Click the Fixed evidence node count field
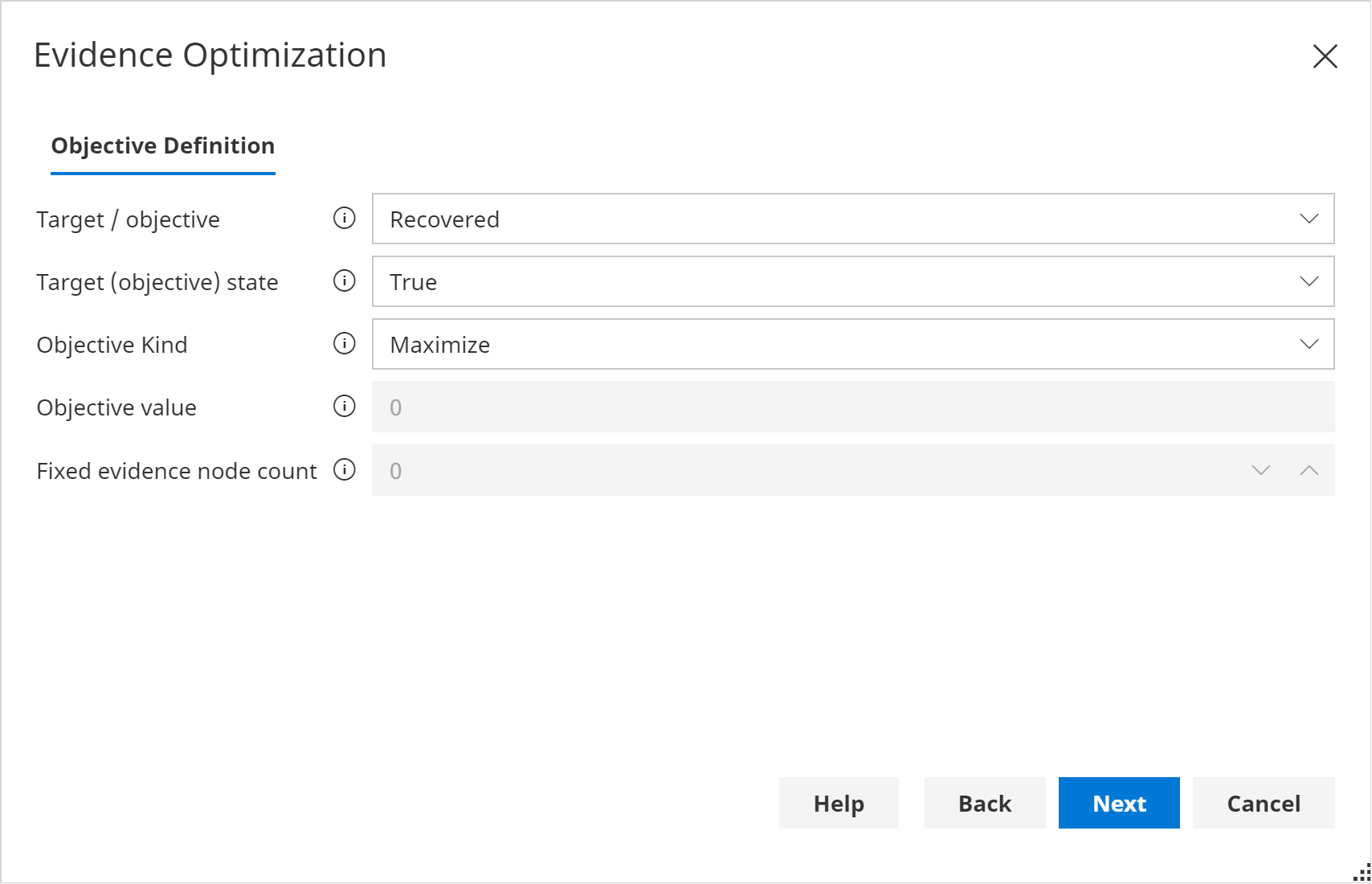Image resolution: width=1372 pixels, height=884 pixels. 803,471
